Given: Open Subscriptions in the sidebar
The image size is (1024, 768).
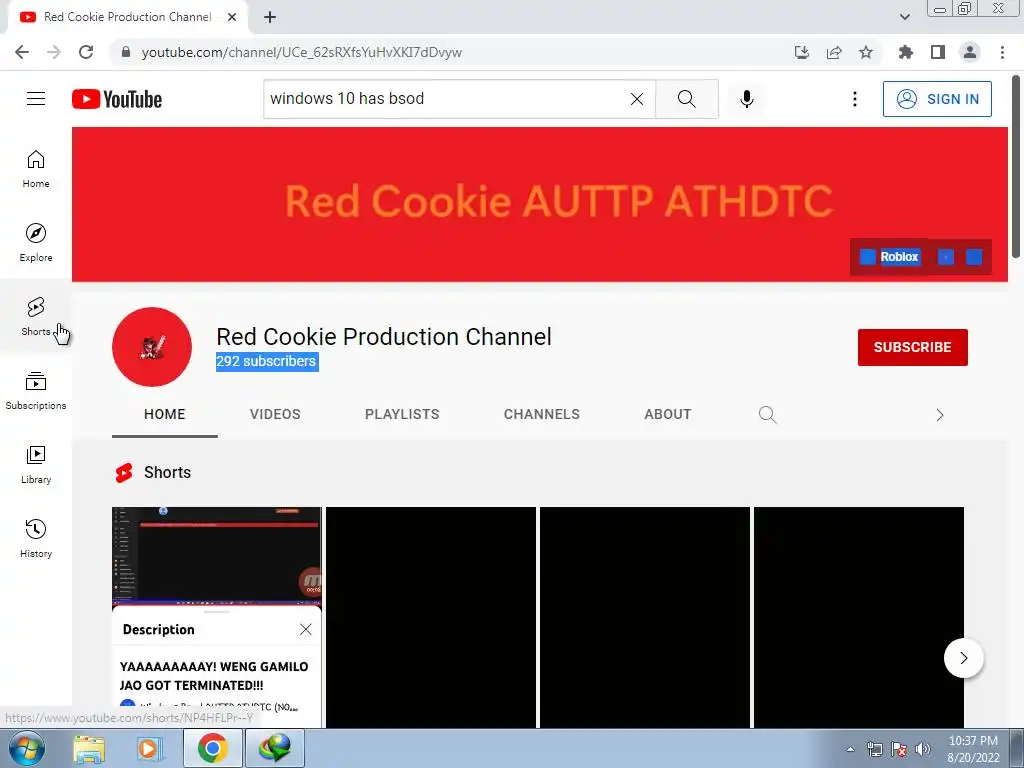Looking at the screenshot, I should pos(36,391).
